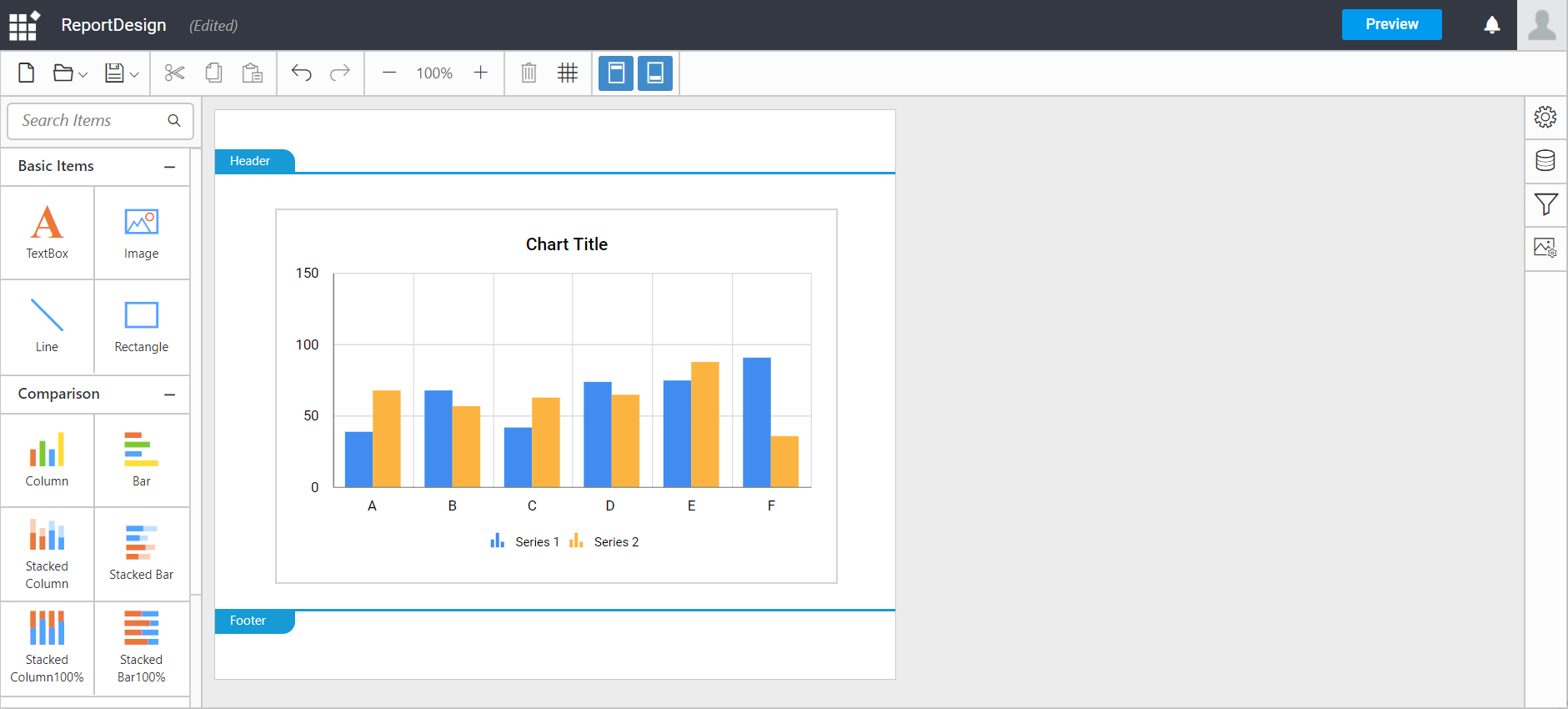
Task: Open the save options dropdown
Action: coord(133,74)
